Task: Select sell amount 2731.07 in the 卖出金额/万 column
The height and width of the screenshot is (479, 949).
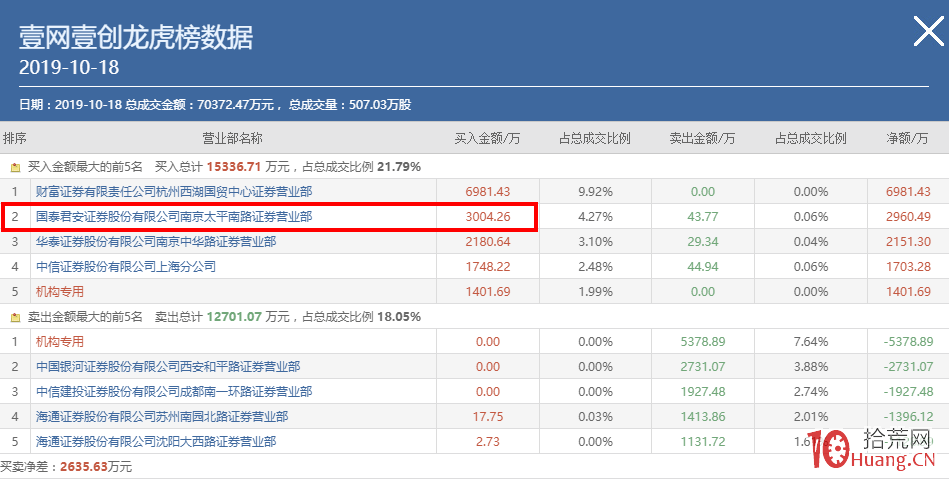Action: click(x=703, y=367)
